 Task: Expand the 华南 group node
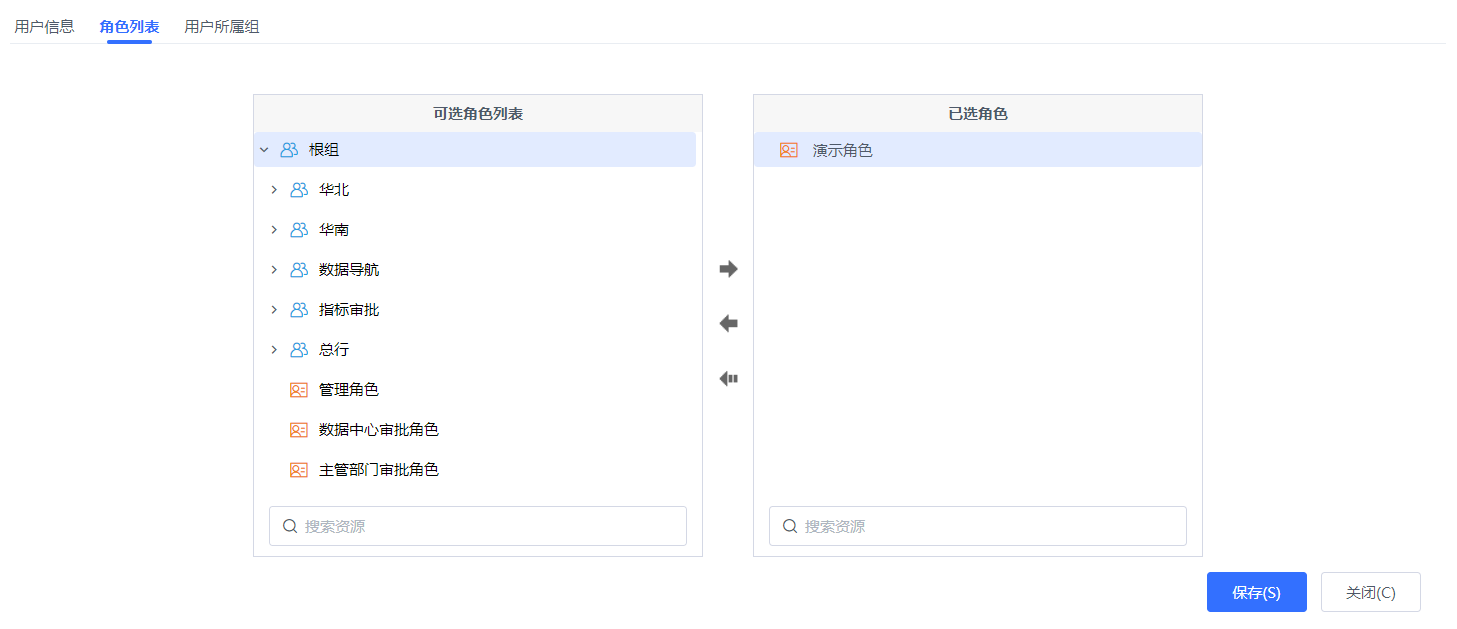[x=274, y=230]
